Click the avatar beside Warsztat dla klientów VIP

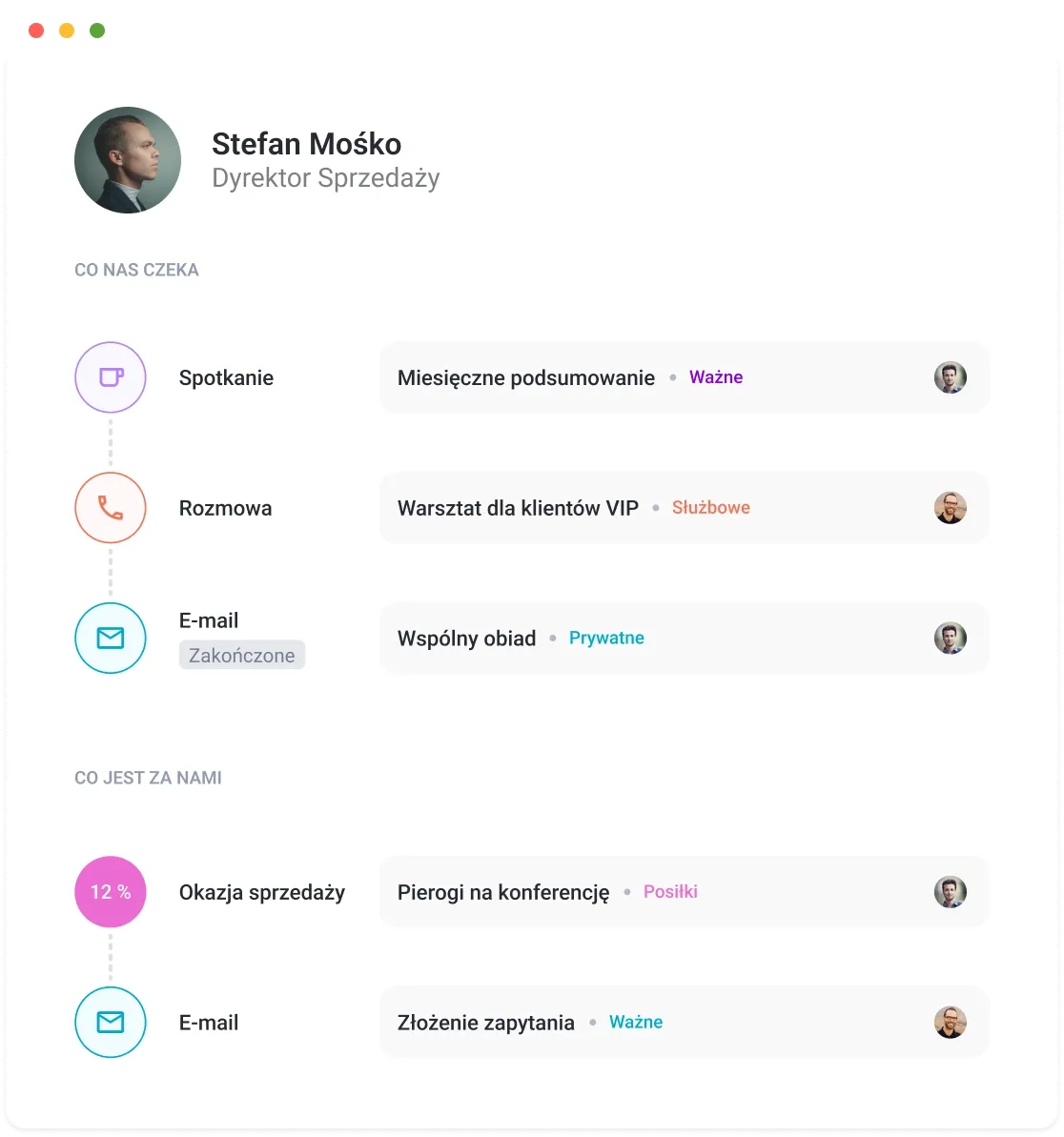click(x=951, y=508)
